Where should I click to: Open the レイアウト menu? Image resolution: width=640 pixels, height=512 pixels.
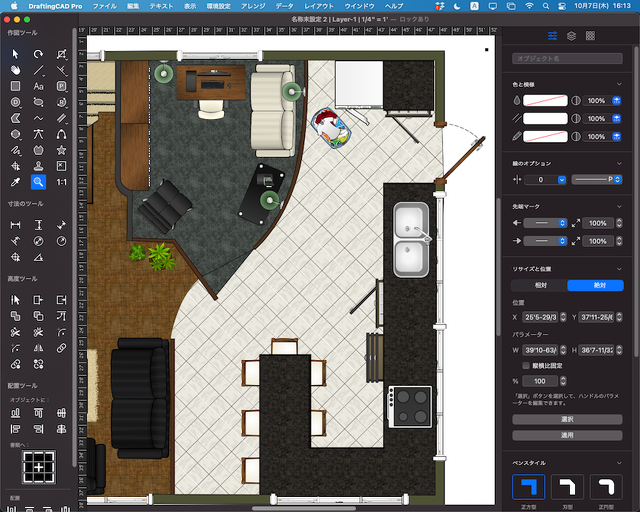[x=319, y=6]
